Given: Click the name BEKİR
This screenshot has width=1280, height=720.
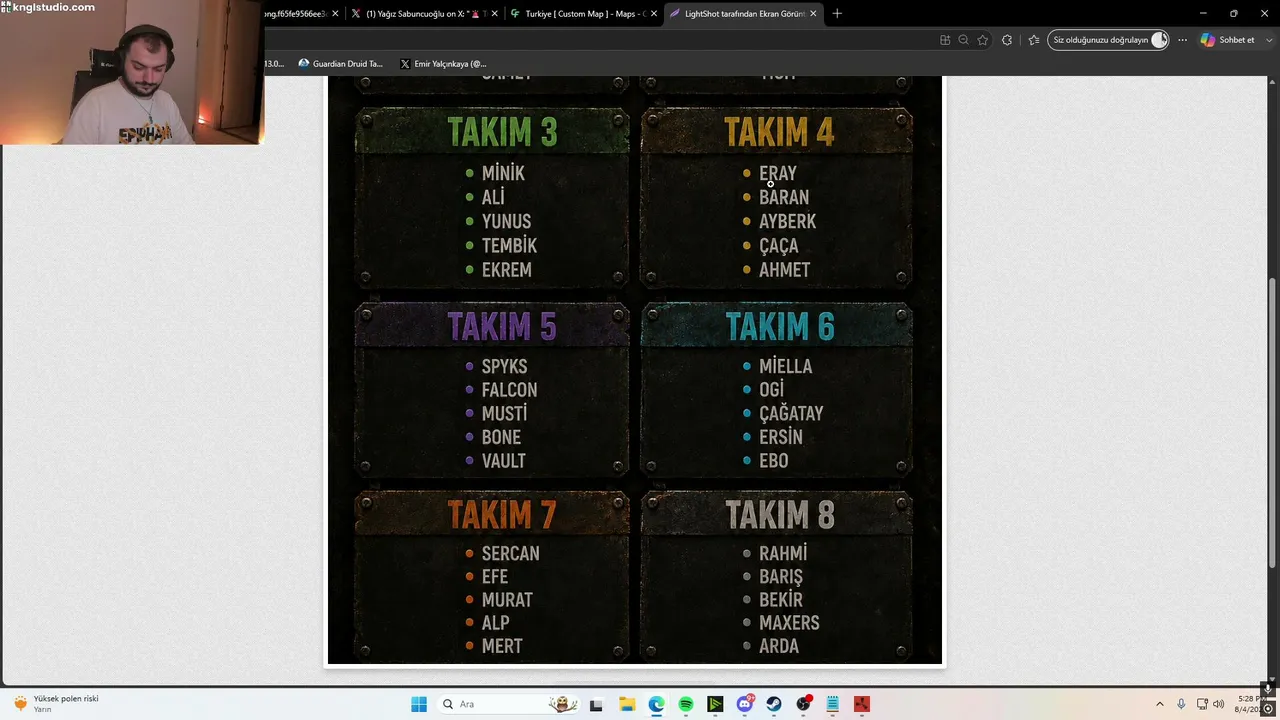Looking at the screenshot, I should coord(780,600).
